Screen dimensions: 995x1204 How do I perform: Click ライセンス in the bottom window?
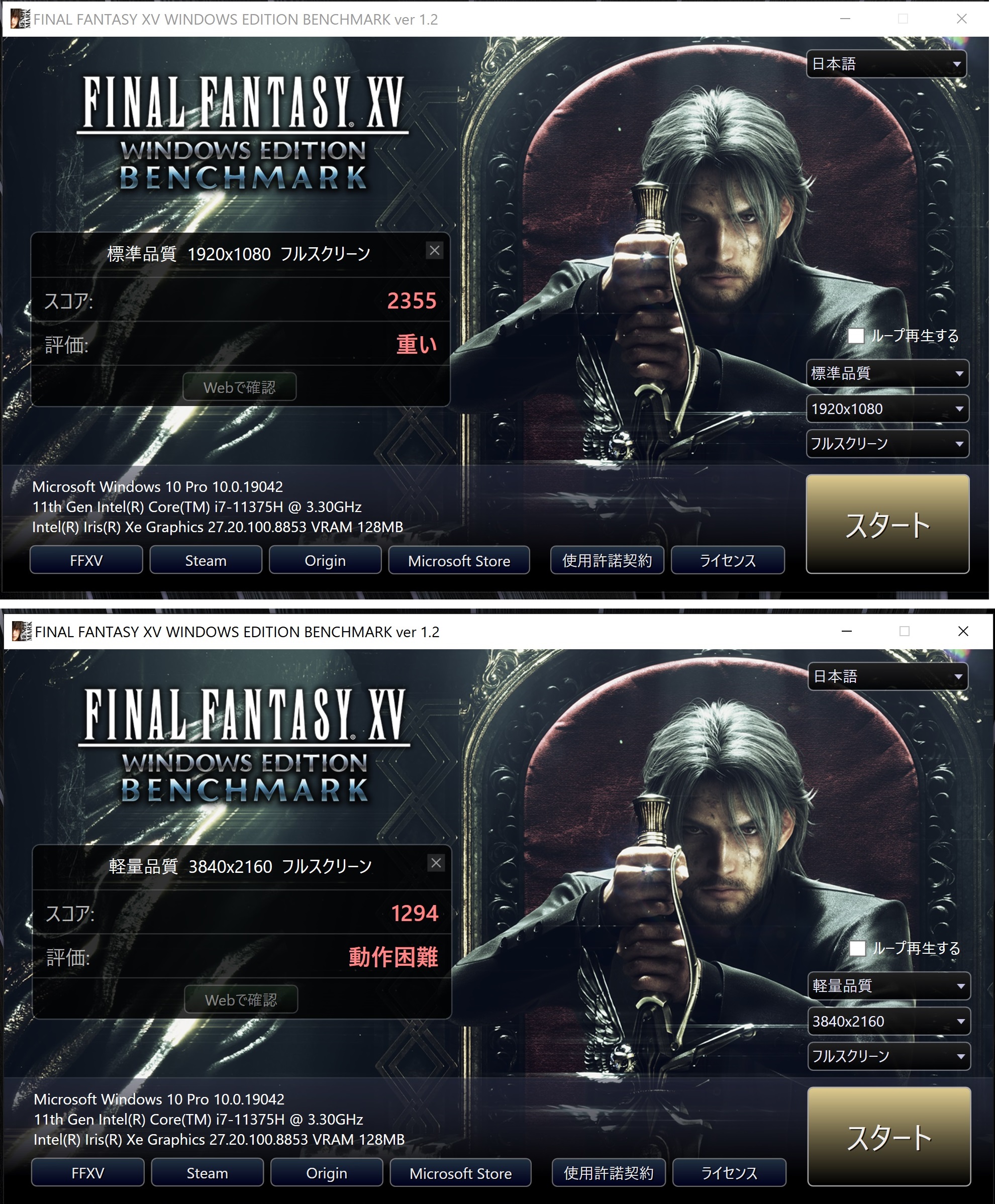coord(729,1173)
